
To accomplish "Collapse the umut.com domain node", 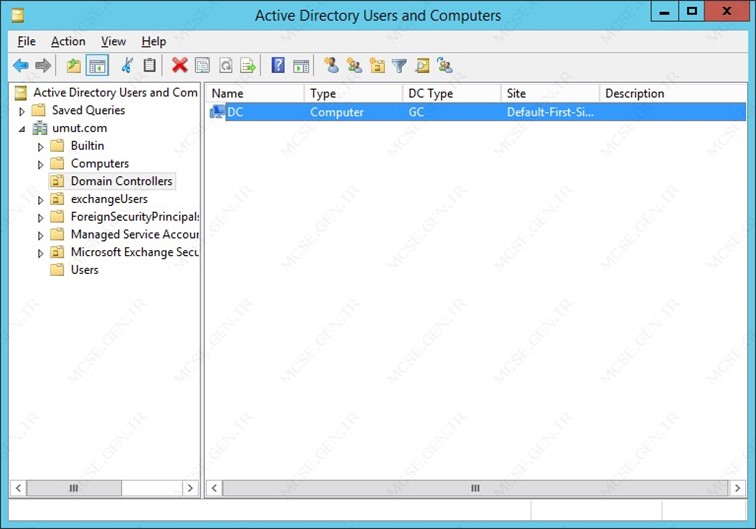I will click(22, 129).
